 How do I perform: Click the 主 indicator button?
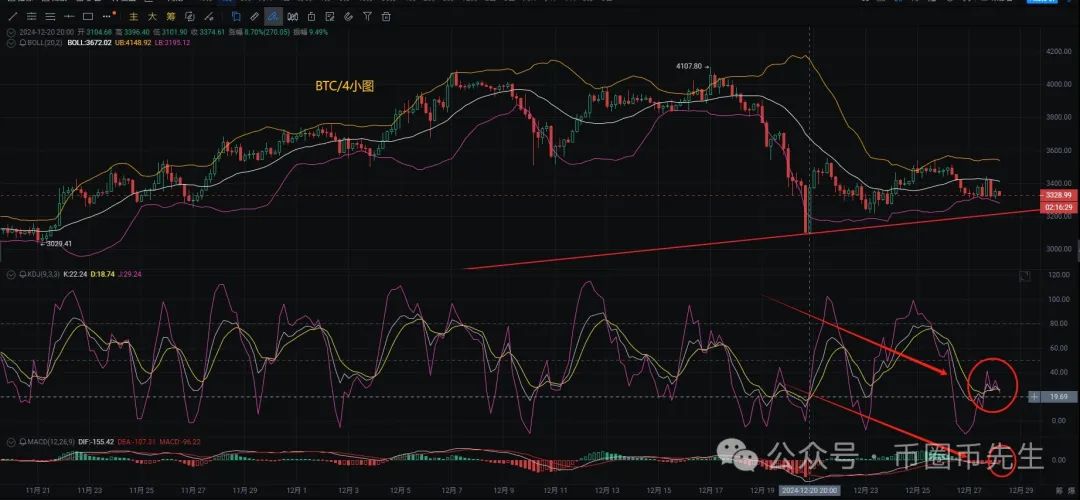[x=134, y=16]
